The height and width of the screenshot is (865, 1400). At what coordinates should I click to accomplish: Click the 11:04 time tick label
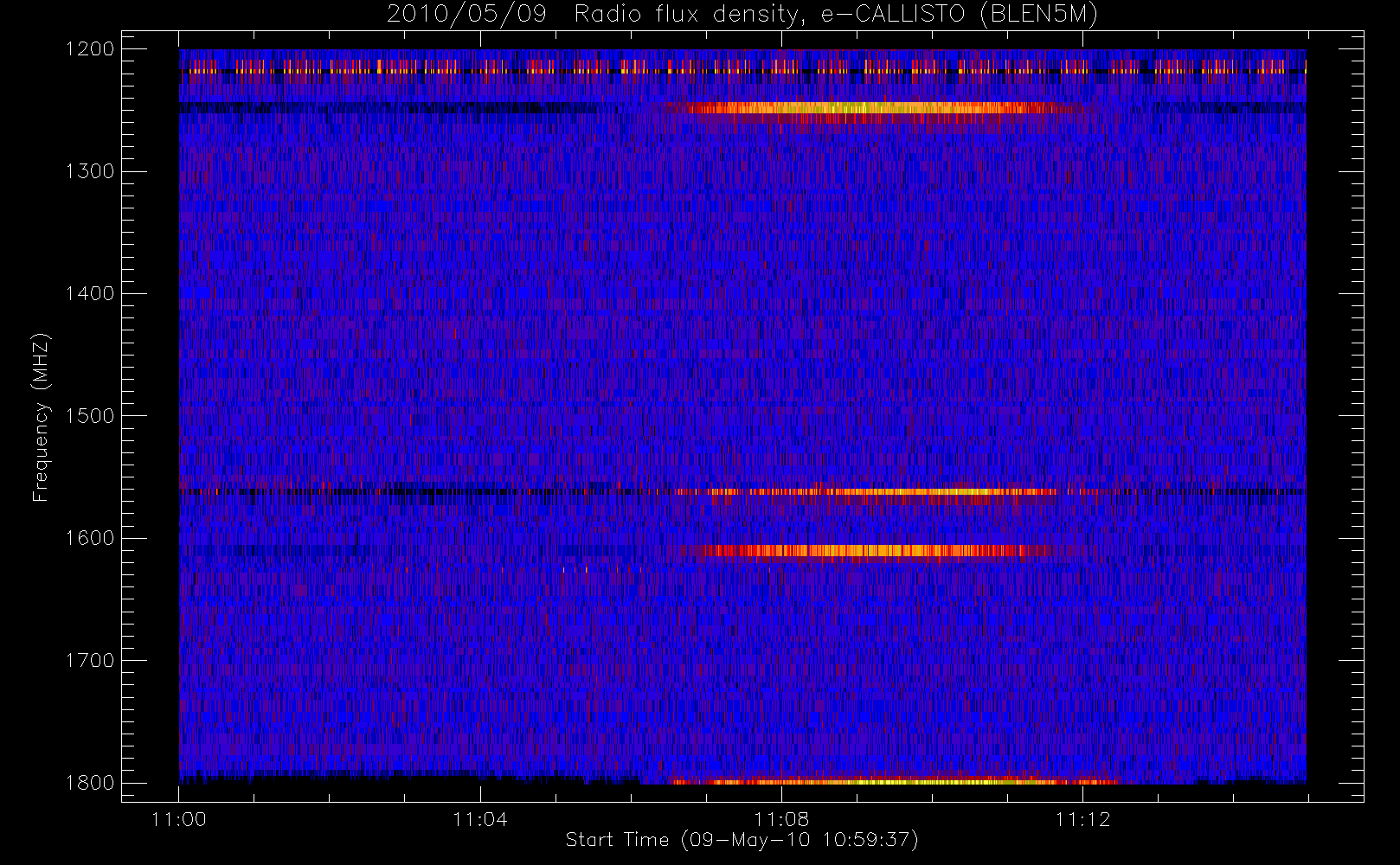click(479, 819)
